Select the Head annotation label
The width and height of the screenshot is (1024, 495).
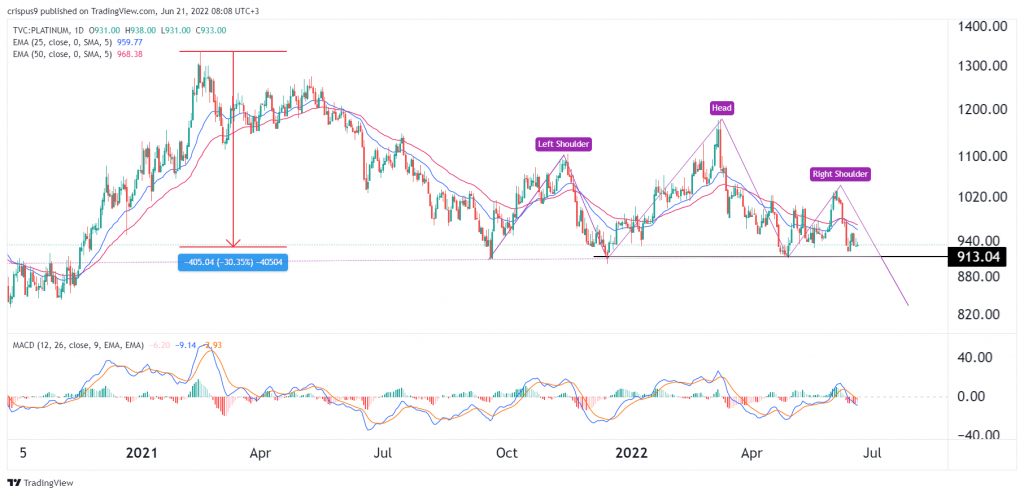click(x=721, y=108)
